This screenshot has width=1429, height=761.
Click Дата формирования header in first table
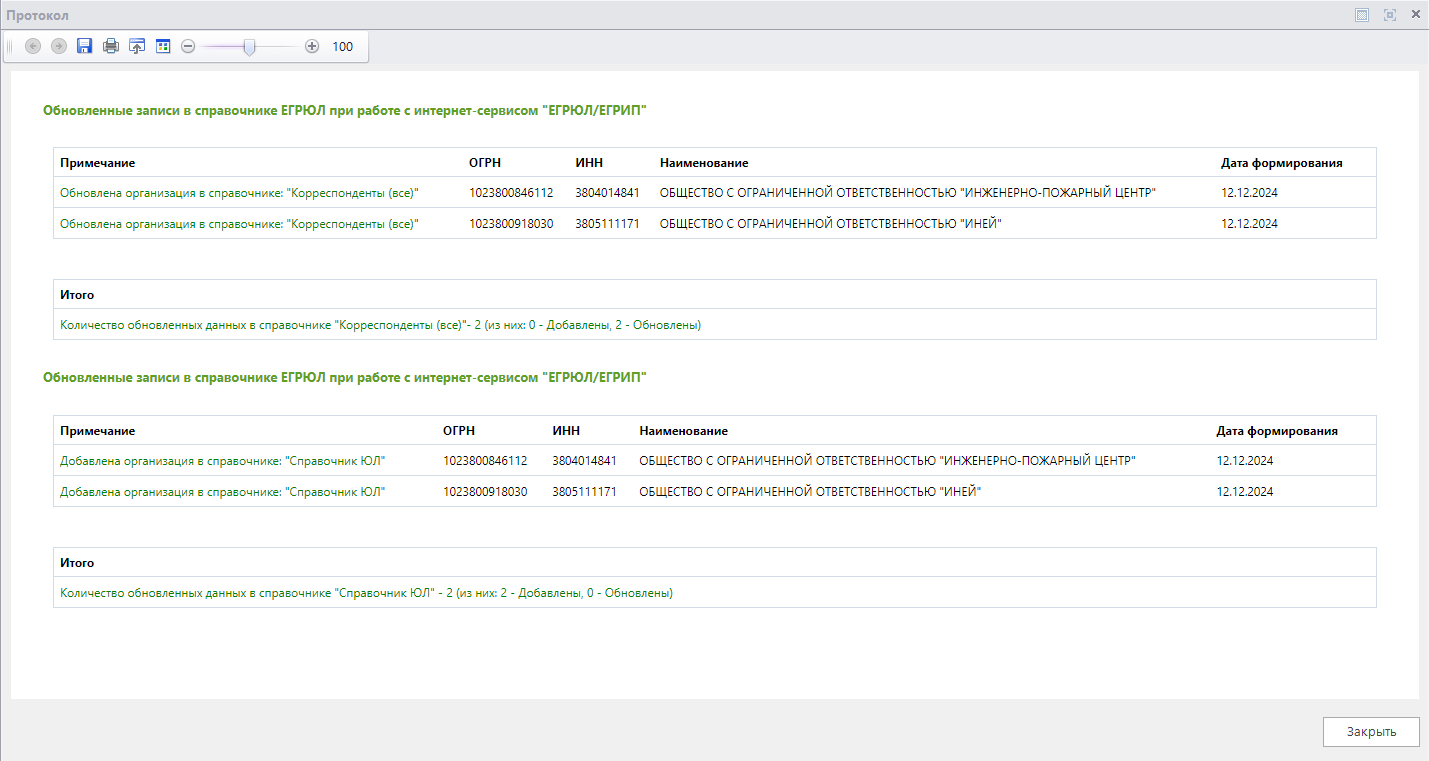point(1281,163)
